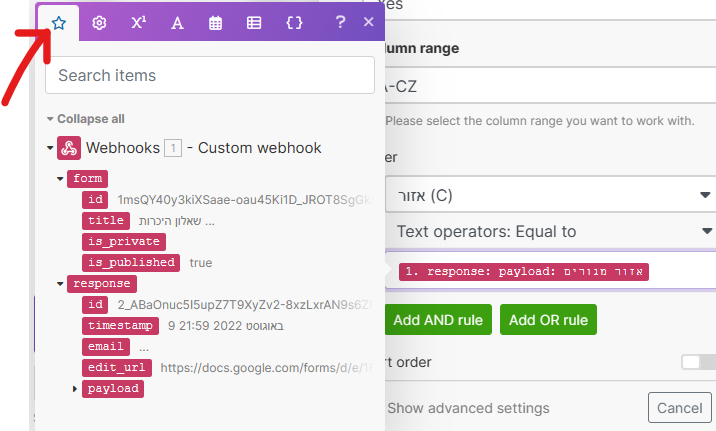Click the Webhooks module icon

(69, 148)
